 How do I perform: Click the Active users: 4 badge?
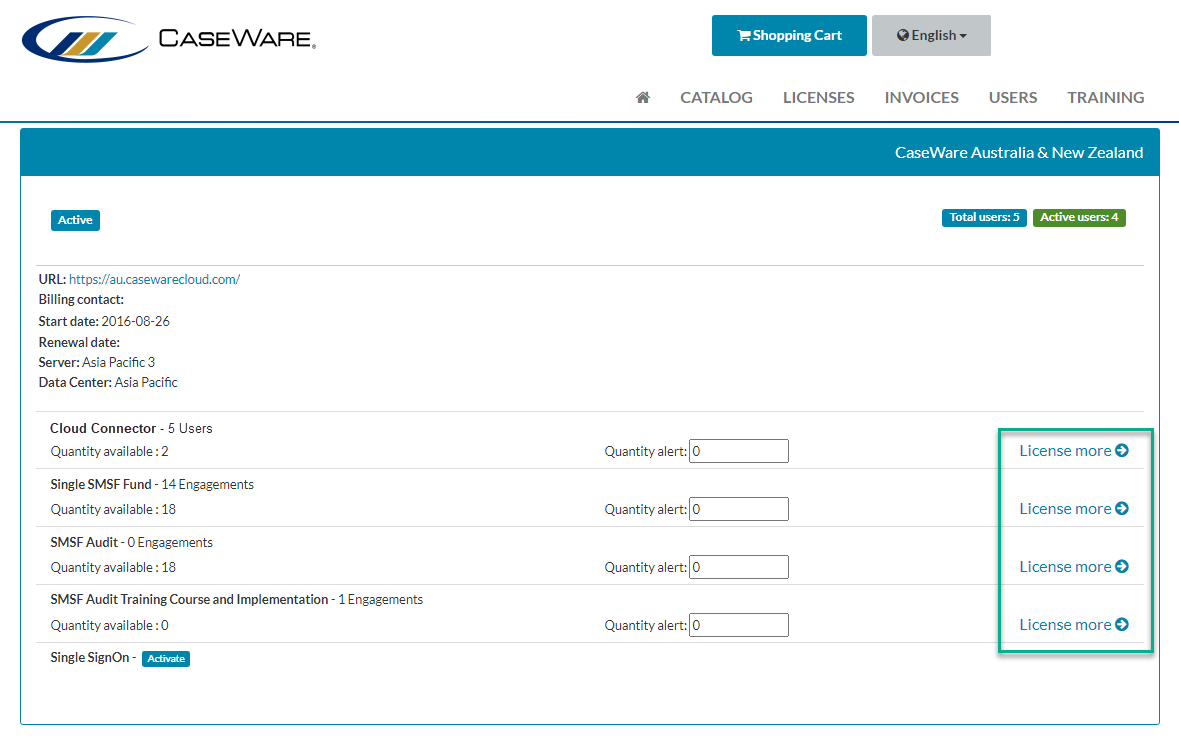1078,217
